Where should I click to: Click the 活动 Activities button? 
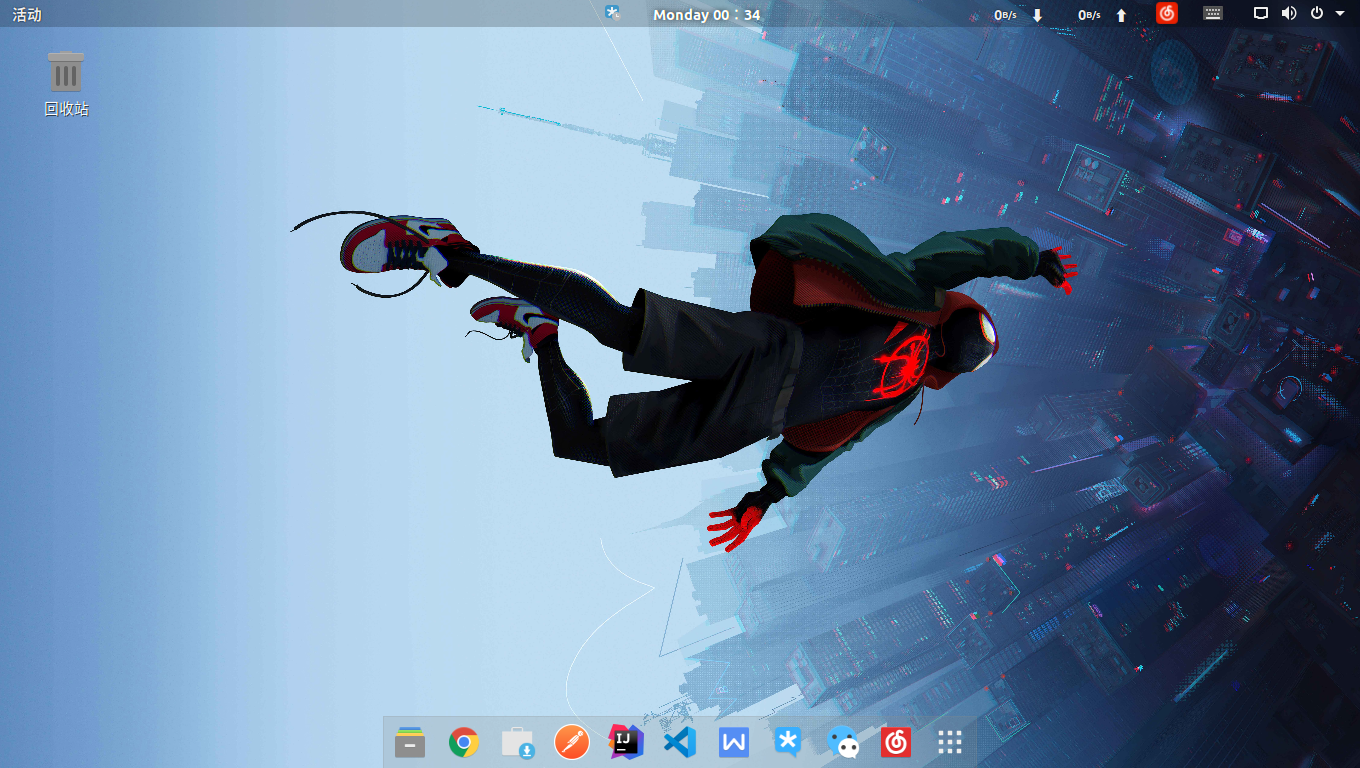click(x=27, y=14)
